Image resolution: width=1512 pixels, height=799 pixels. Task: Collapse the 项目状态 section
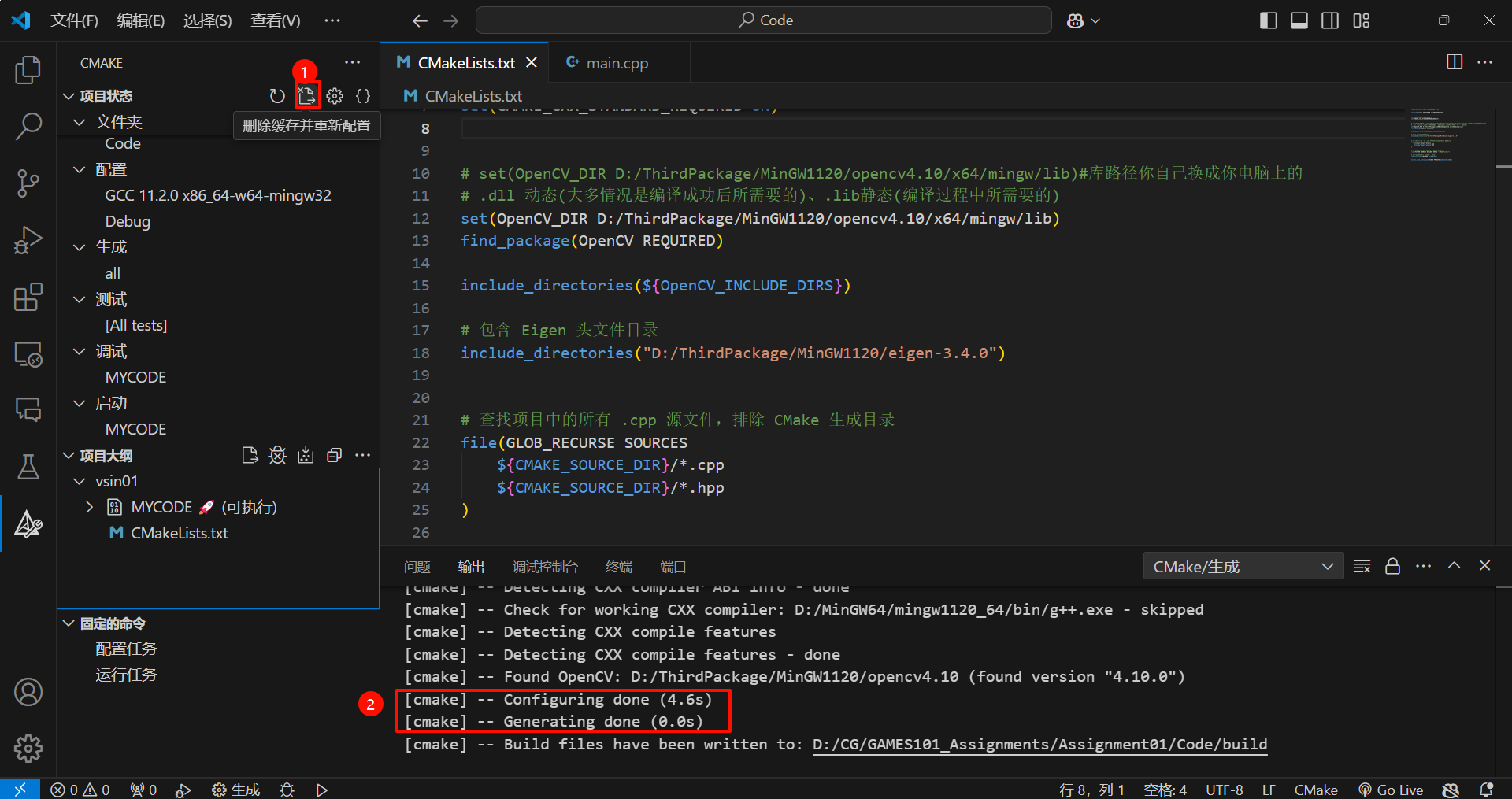(69, 96)
